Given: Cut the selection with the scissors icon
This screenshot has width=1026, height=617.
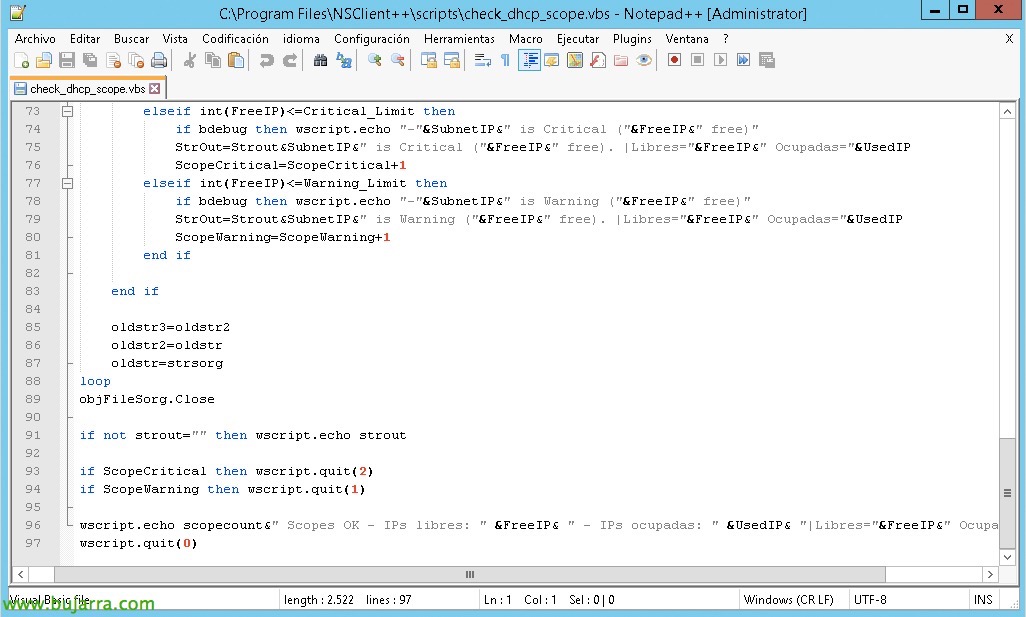Looking at the screenshot, I should (x=190, y=61).
